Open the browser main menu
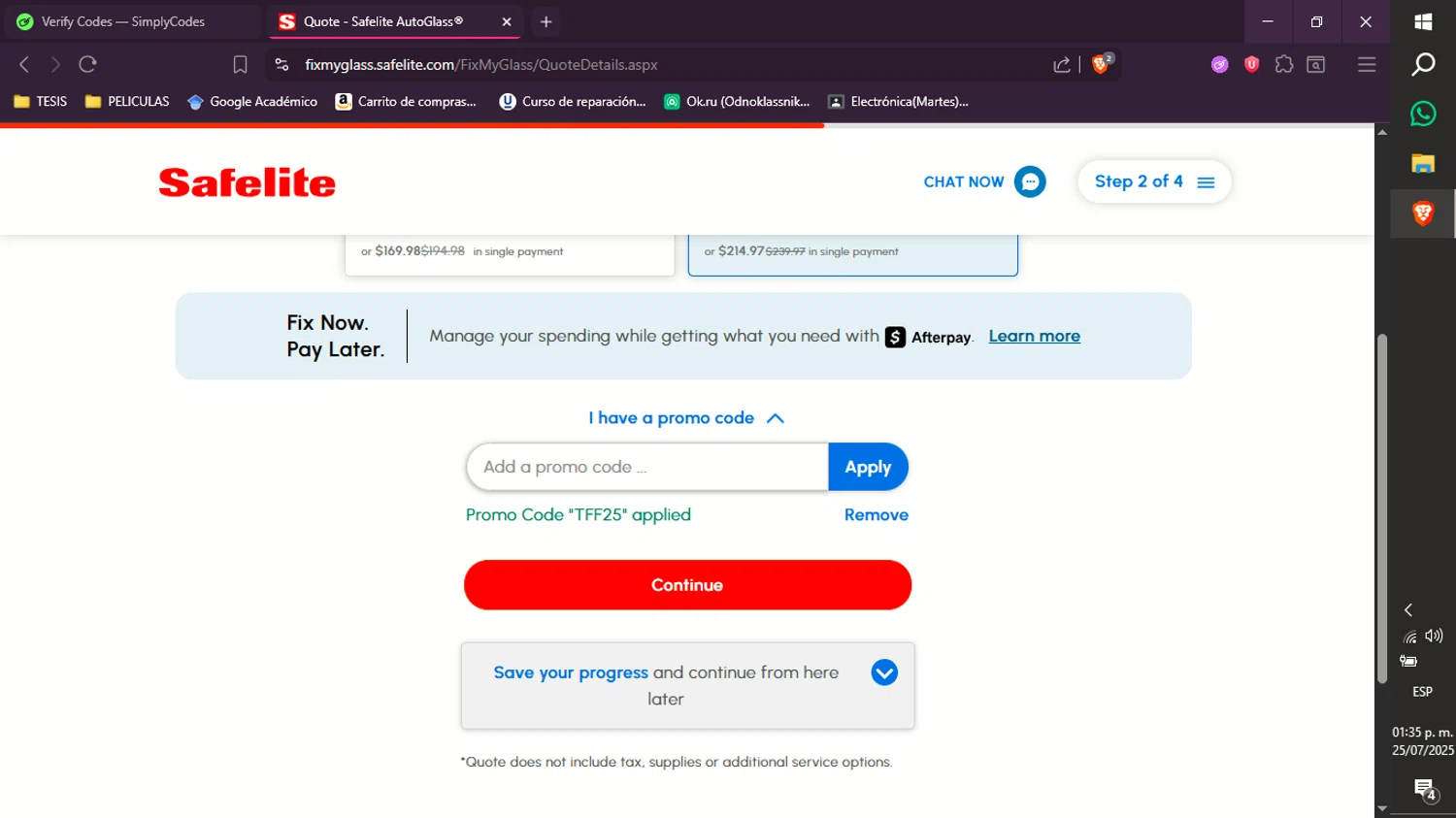The width and height of the screenshot is (1456, 818). tap(1367, 64)
